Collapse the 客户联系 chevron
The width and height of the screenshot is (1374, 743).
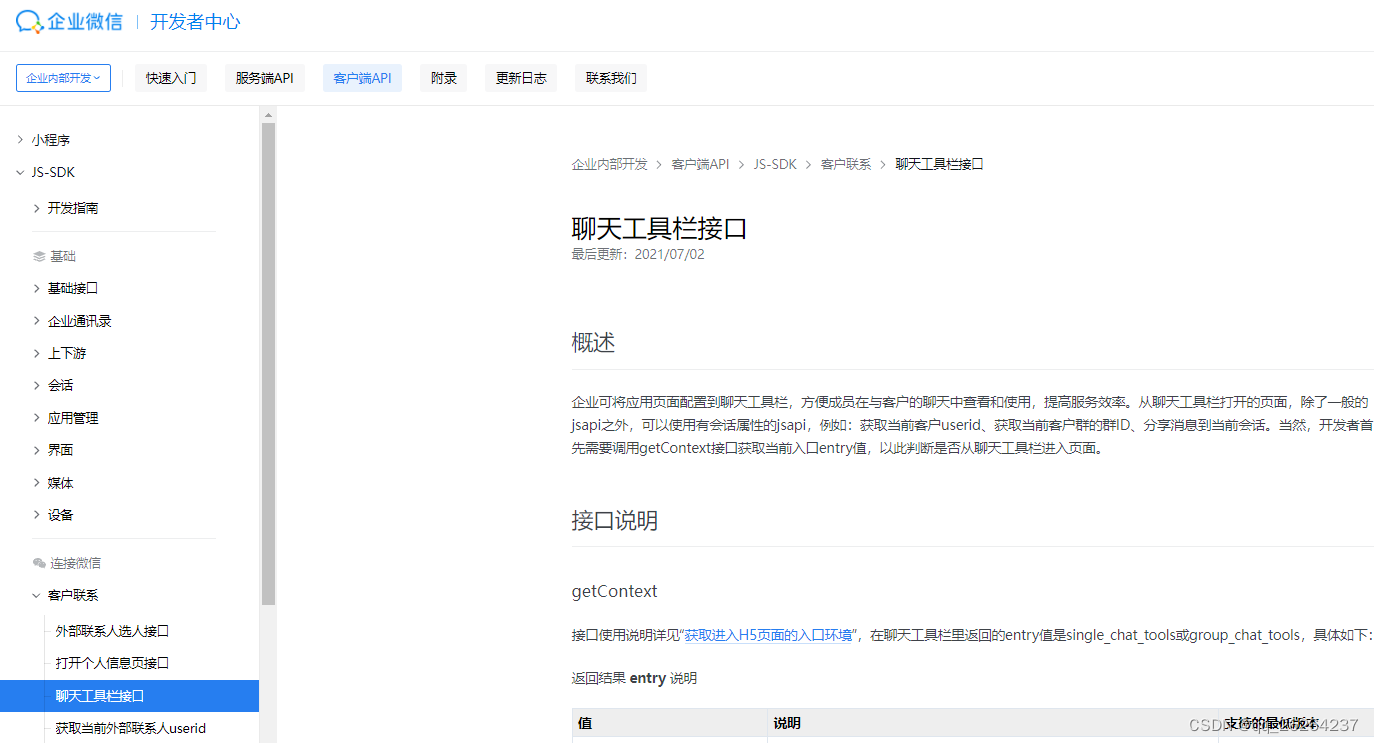click(37, 595)
